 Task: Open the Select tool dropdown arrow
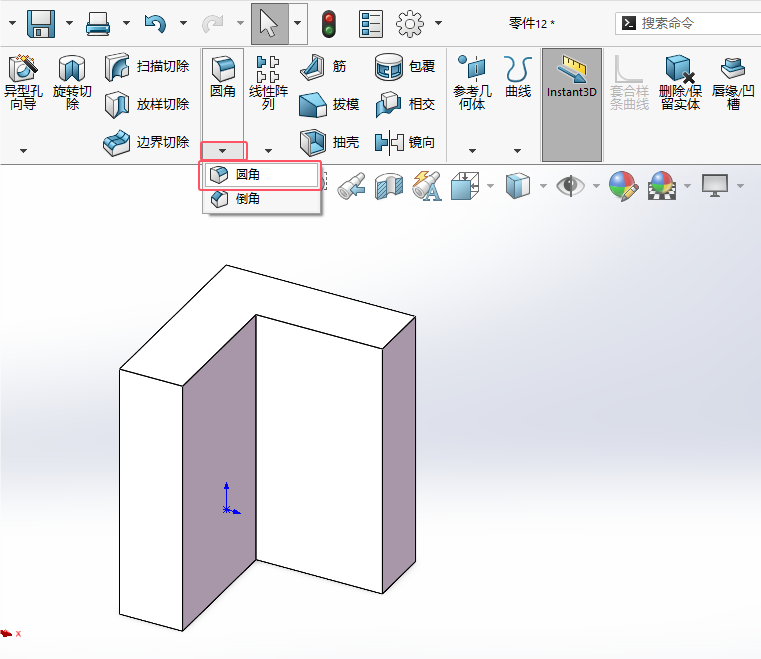tap(298, 23)
